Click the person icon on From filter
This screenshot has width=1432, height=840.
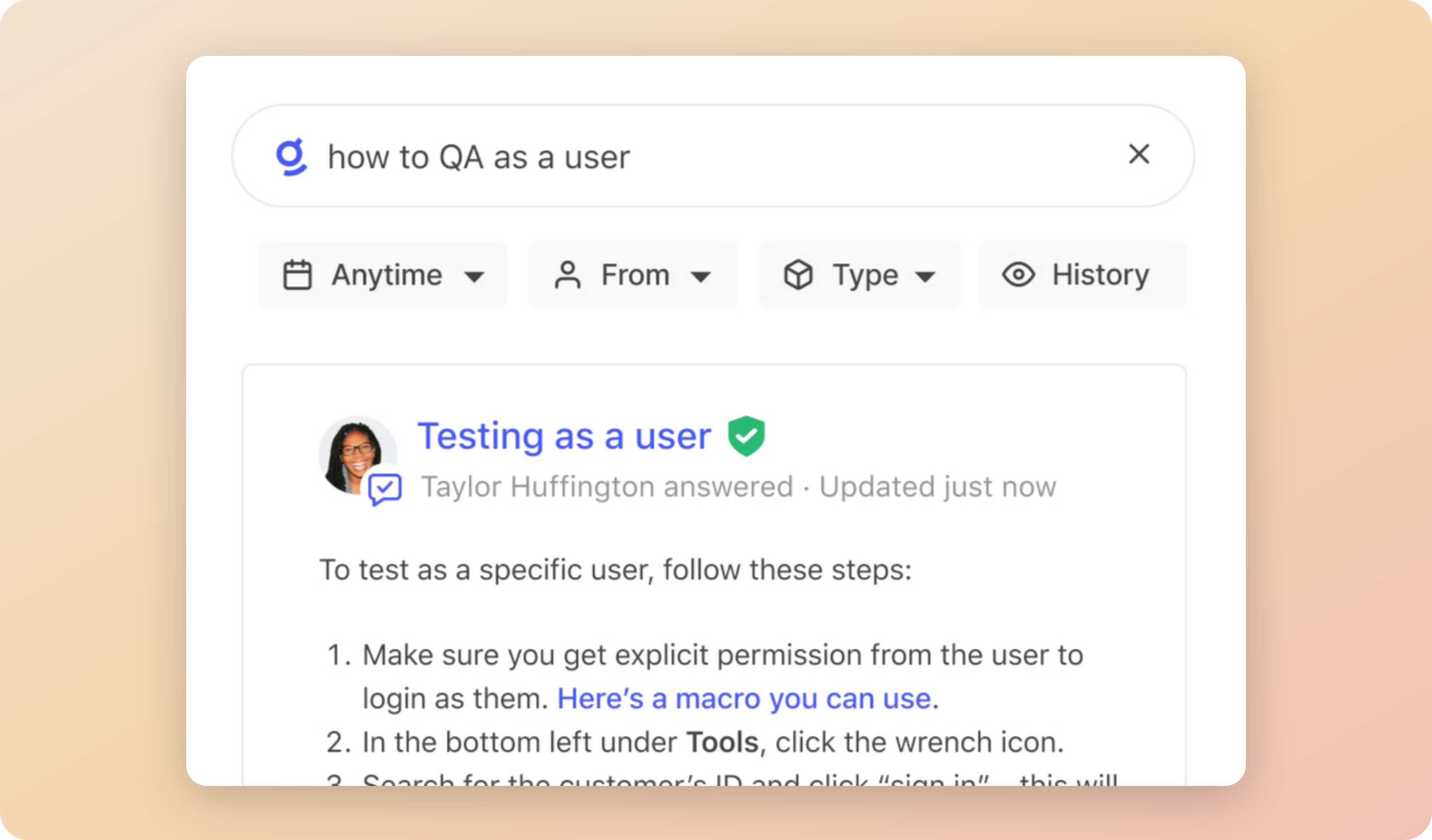click(x=567, y=275)
